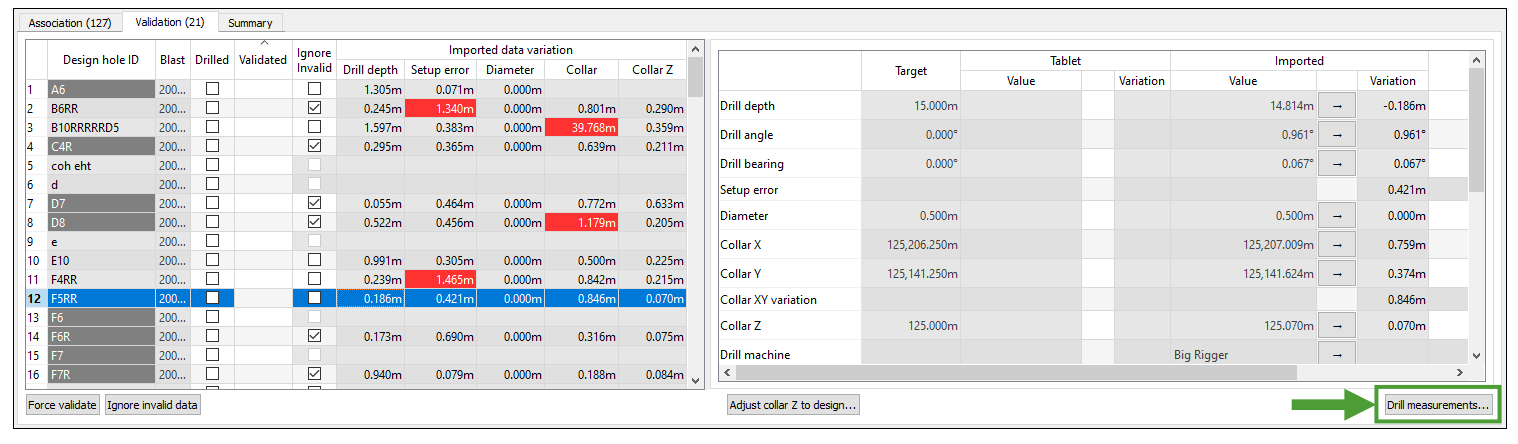Image resolution: width=1518 pixels, height=444 pixels.
Task: Click the arrow button beside Drill angle value
Action: (x=1336, y=134)
